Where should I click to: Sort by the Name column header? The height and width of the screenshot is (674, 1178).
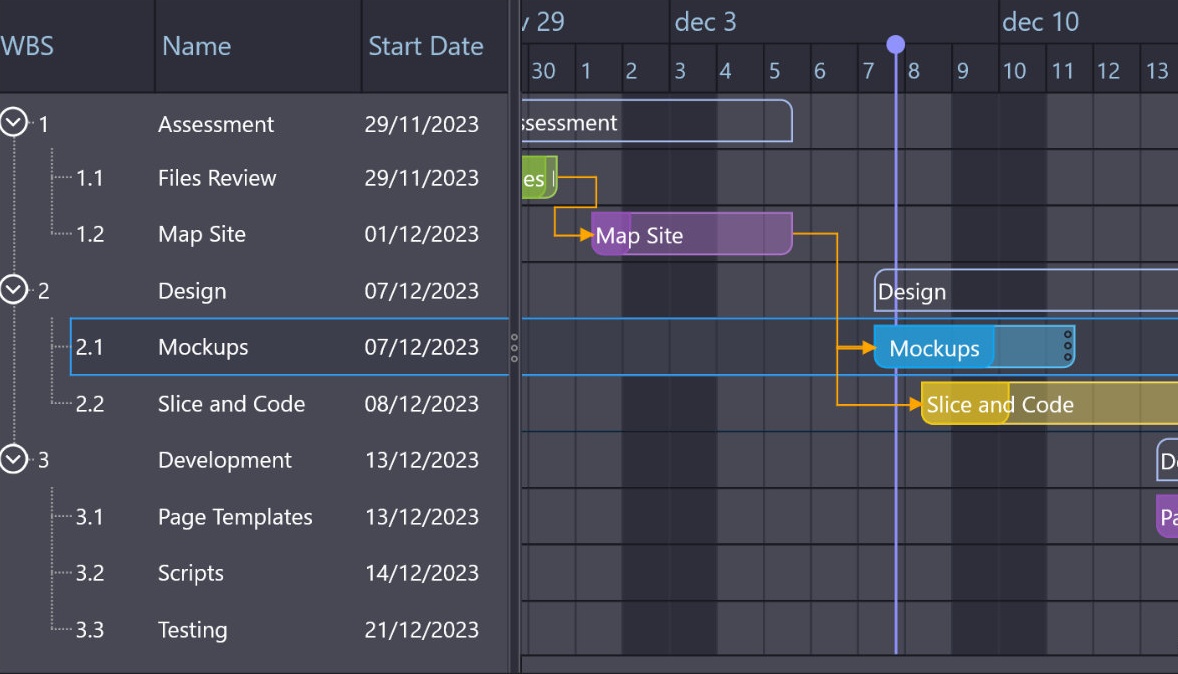coord(196,46)
